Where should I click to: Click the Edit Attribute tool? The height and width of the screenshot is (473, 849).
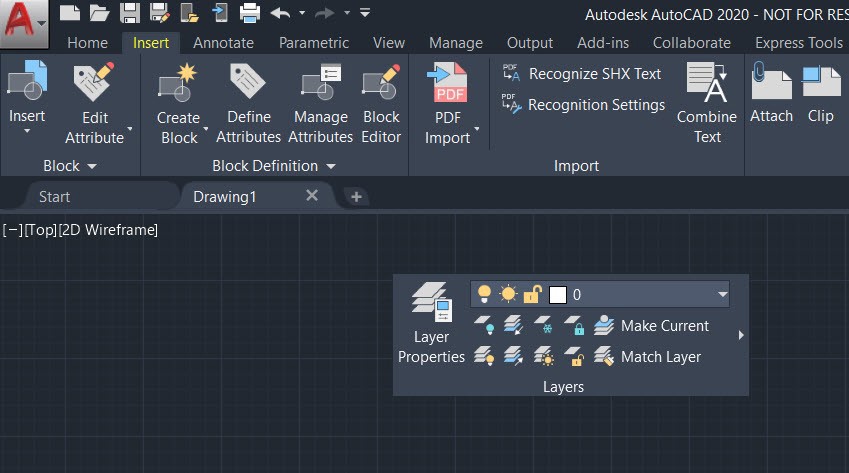click(x=94, y=102)
